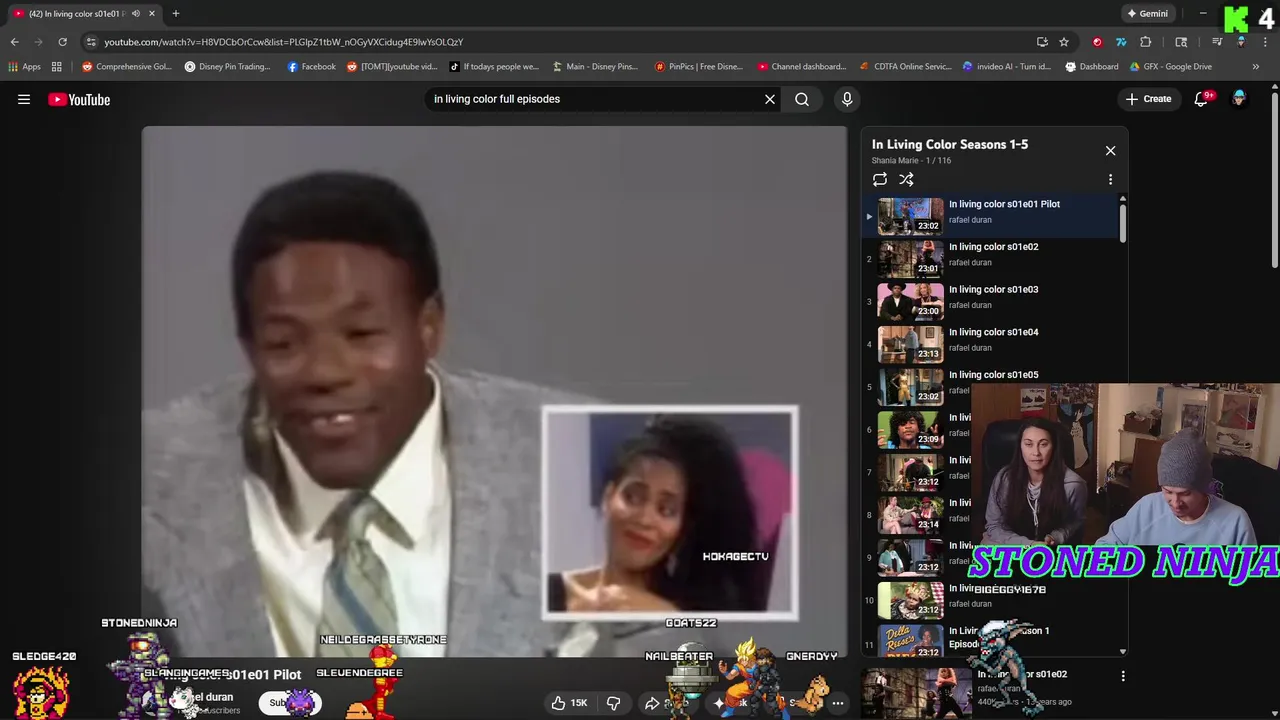Screen dimensions: 1280x720
Task: Like the video with 15K likes
Action: (569, 703)
